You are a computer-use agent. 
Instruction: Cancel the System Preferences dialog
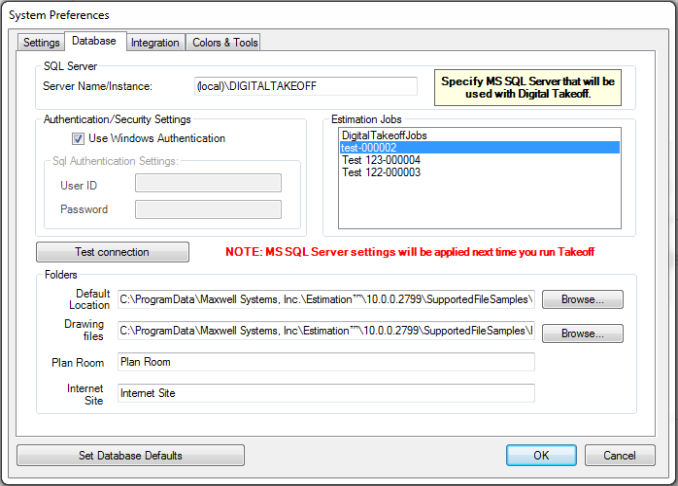click(620, 455)
